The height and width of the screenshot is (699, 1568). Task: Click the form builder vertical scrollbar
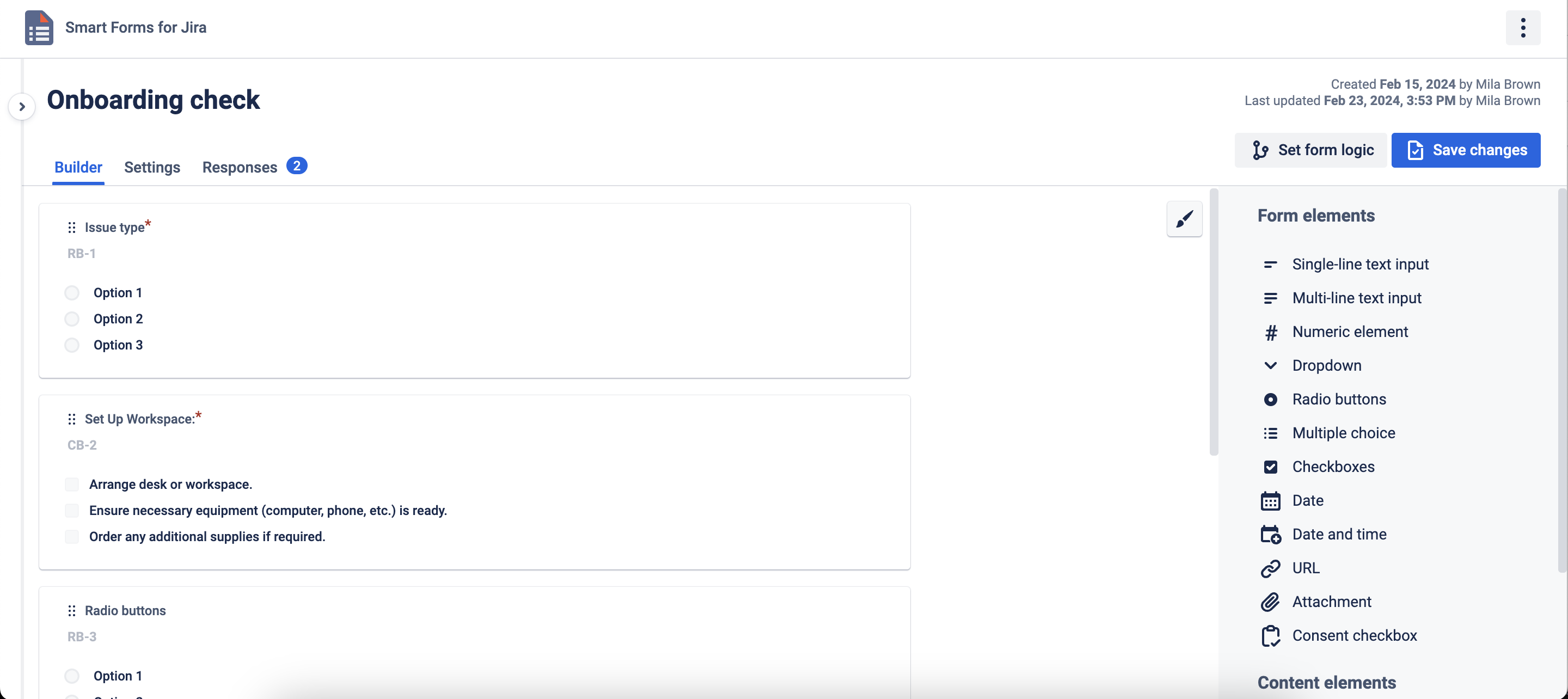[x=1213, y=323]
